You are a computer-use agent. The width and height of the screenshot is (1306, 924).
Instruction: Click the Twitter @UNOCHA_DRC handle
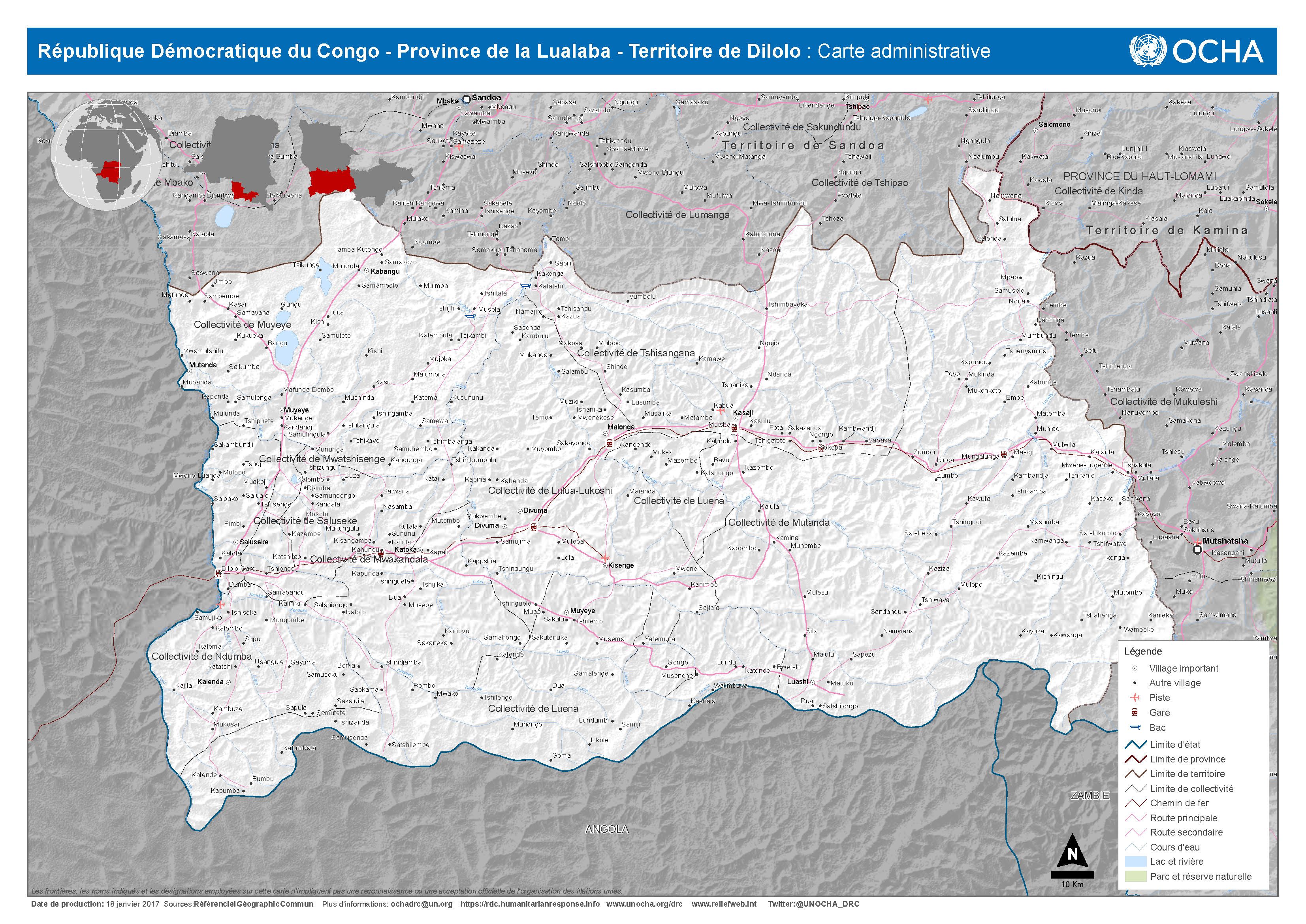(813, 904)
